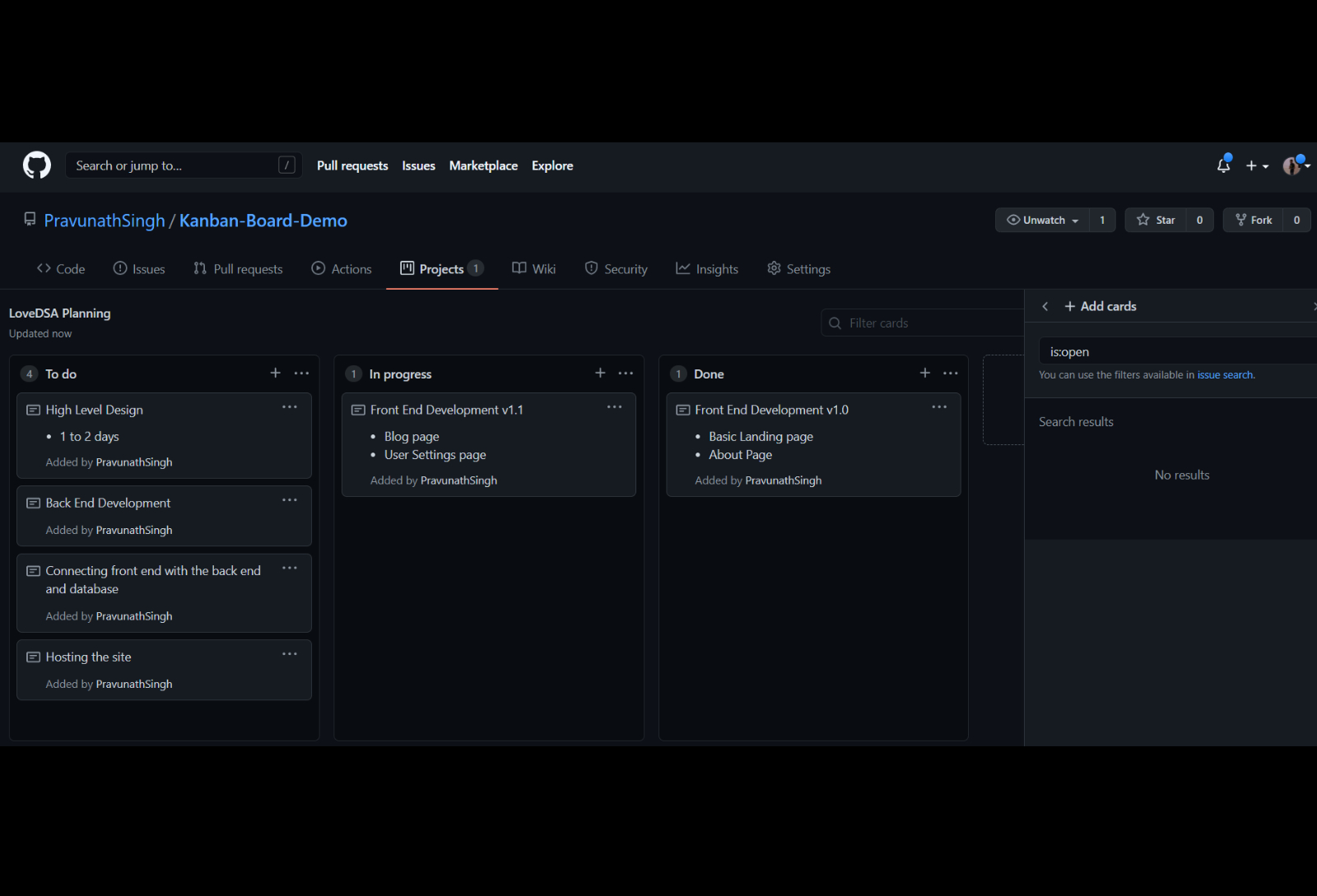Viewport: 1317px width, 896px height.
Task: Open Connecting front end card menu
Action: pyautogui.click(x=290, y=569)
